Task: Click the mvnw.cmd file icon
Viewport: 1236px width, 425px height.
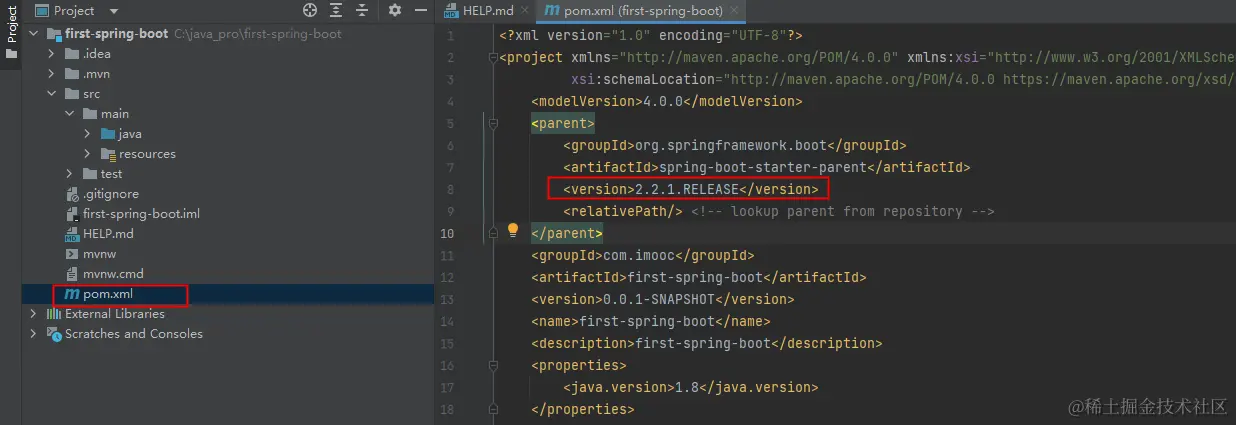Action: point(71,274)
